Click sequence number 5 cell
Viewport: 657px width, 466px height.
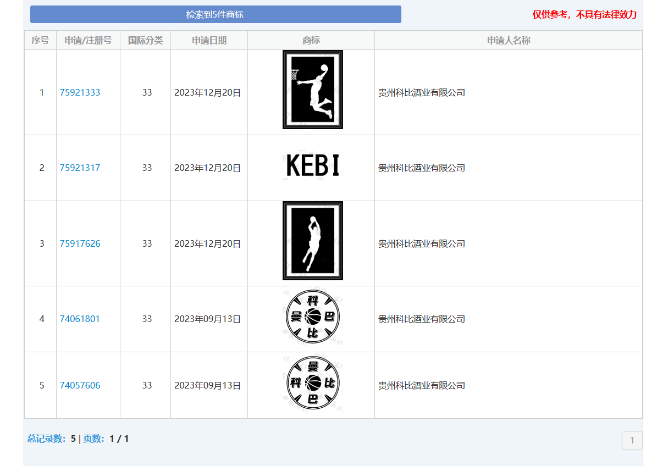41,386
